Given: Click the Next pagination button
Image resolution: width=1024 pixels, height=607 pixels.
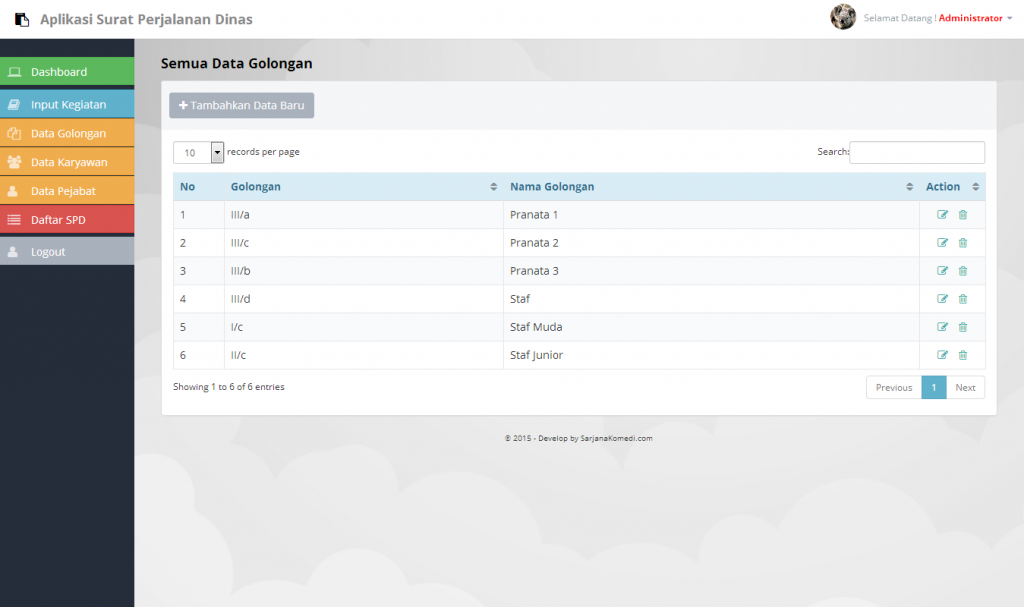Looking at the screenshot, I should (x=965, y=387).
